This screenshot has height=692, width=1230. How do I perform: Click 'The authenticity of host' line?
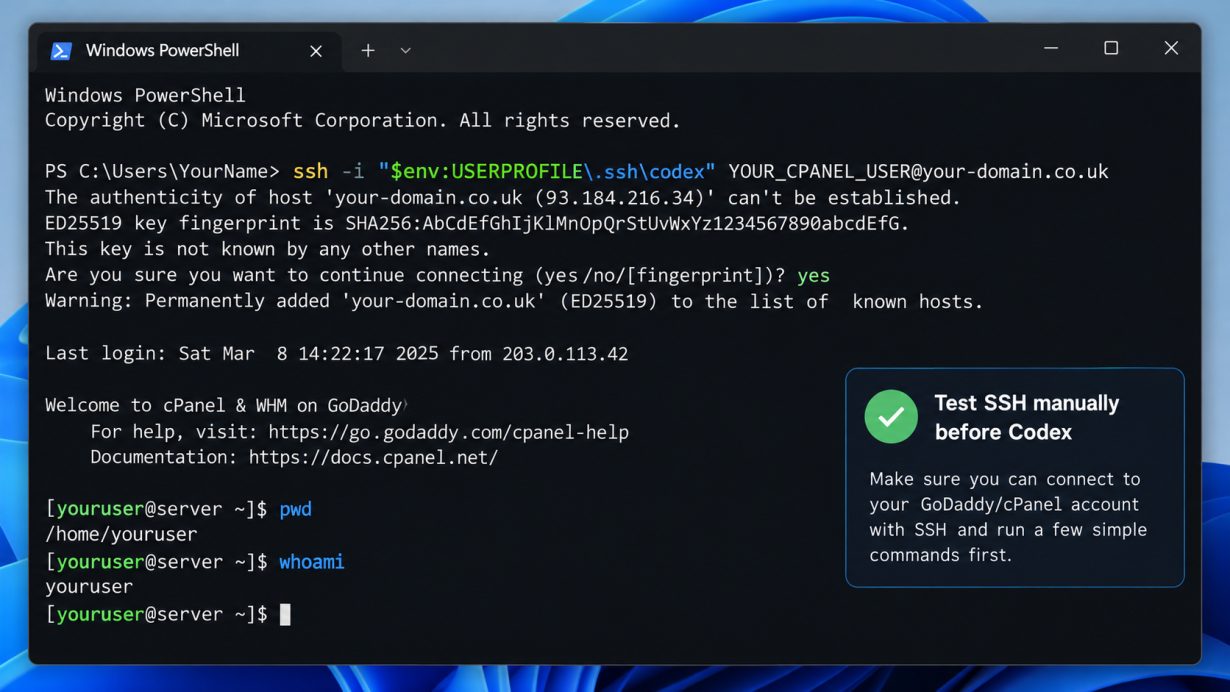click(503, 197)
